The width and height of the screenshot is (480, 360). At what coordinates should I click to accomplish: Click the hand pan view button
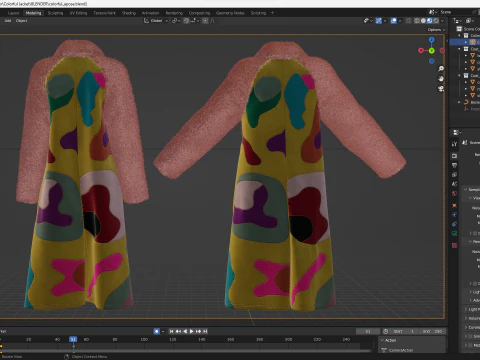(x=441, y=79)
